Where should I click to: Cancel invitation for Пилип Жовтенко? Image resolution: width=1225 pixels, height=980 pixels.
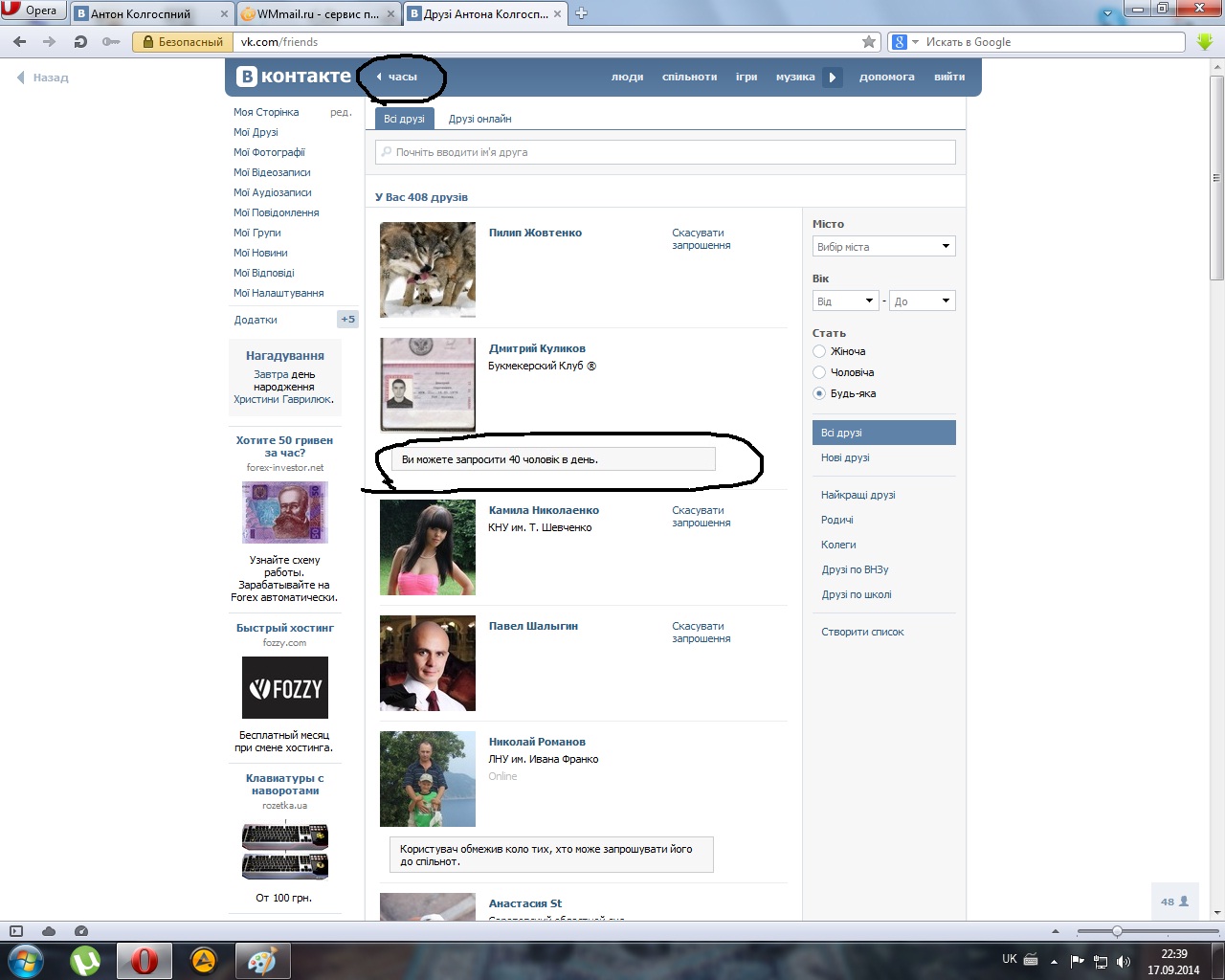point(701,239)
